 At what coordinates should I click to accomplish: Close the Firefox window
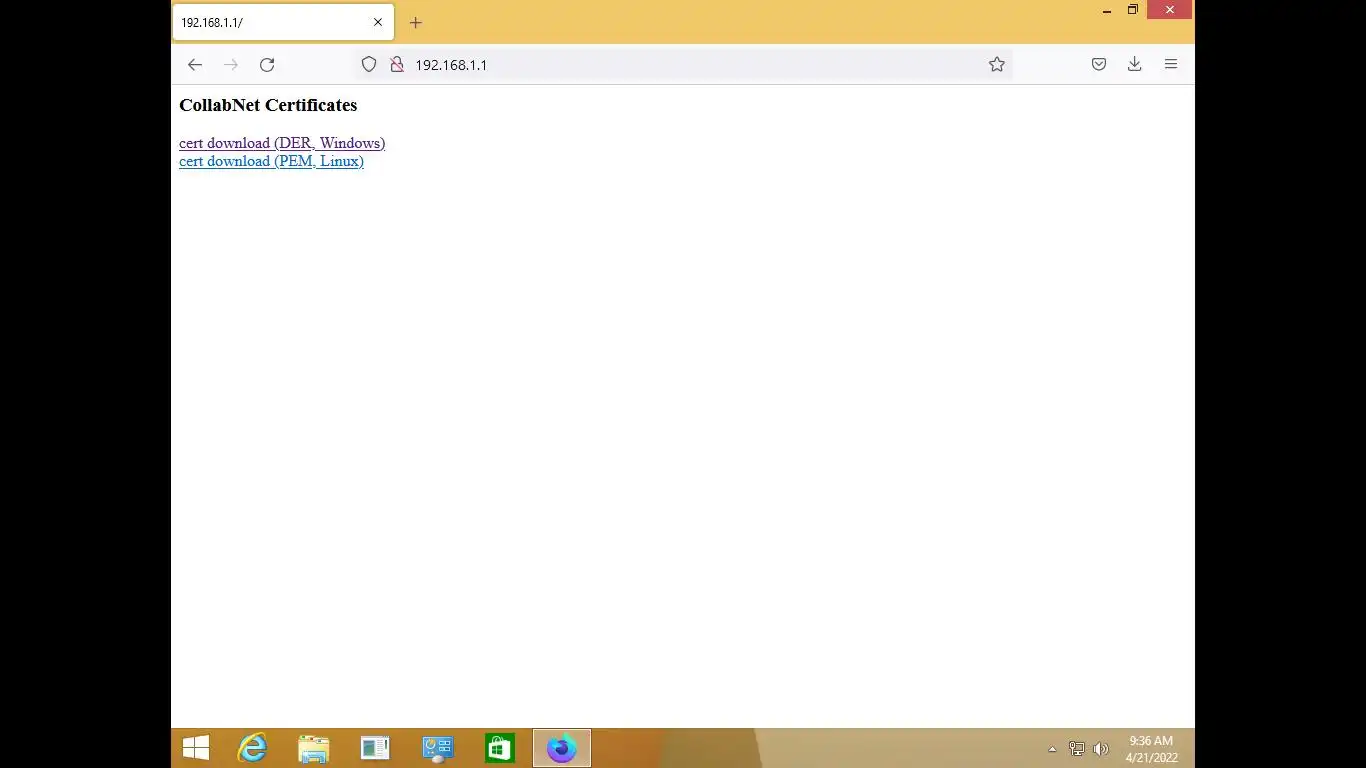pos(1169,10)
